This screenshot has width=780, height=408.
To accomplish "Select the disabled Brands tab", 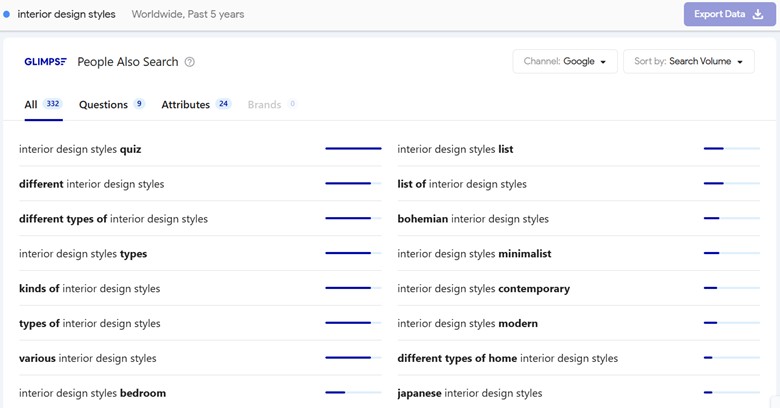I will [272, 104].
